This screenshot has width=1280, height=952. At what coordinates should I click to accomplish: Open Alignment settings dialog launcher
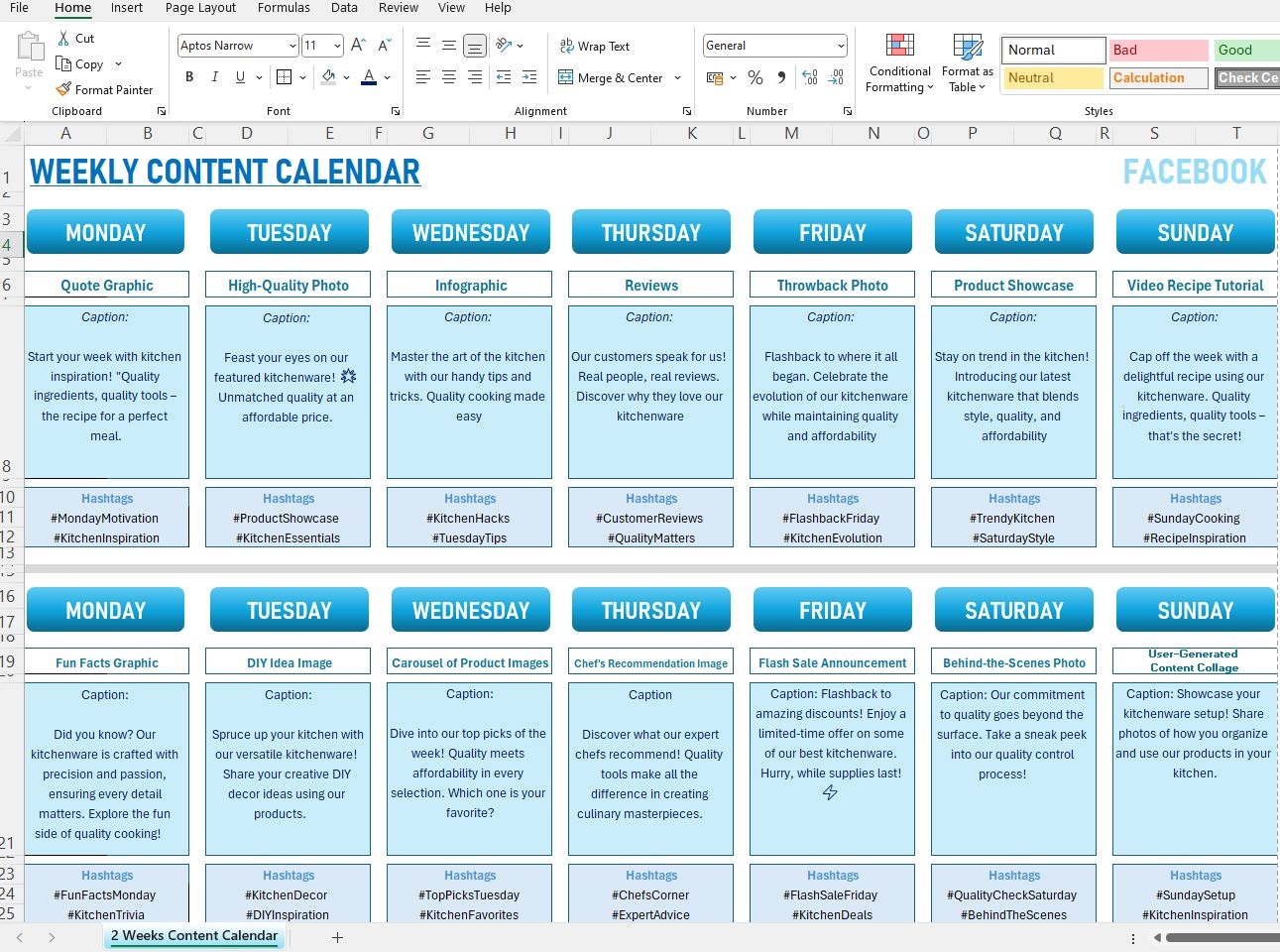pos(686,111)
